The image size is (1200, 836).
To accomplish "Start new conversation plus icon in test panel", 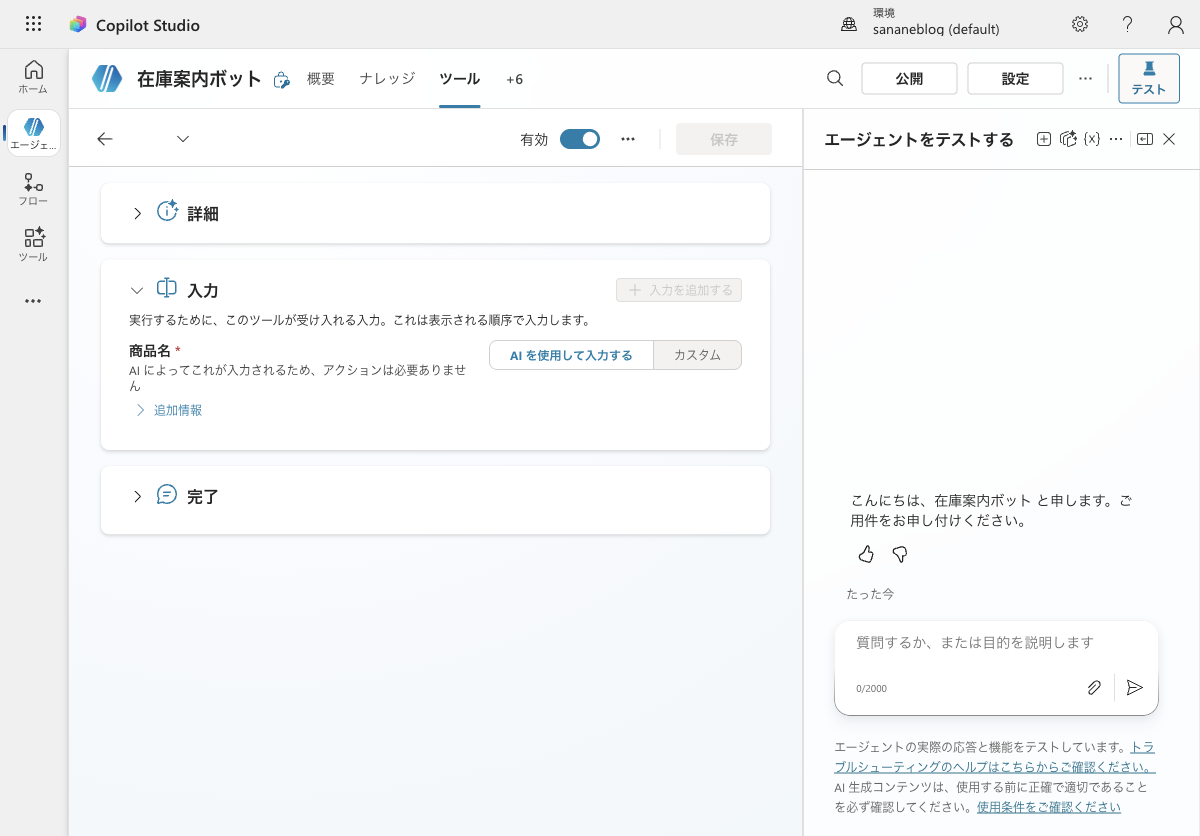I will [x=1044, y=139].
